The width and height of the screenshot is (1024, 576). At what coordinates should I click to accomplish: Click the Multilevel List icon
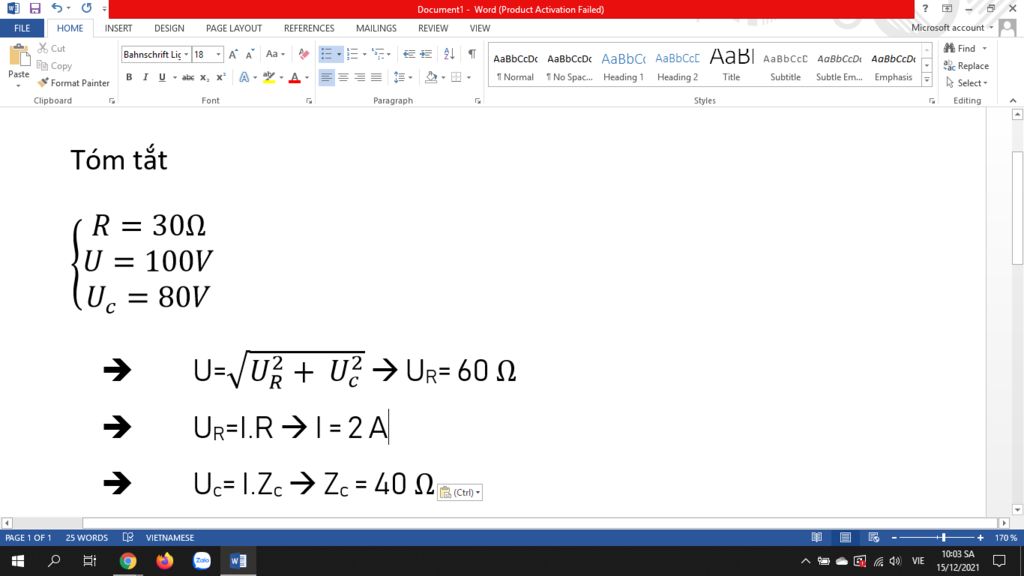click(378, 54)
